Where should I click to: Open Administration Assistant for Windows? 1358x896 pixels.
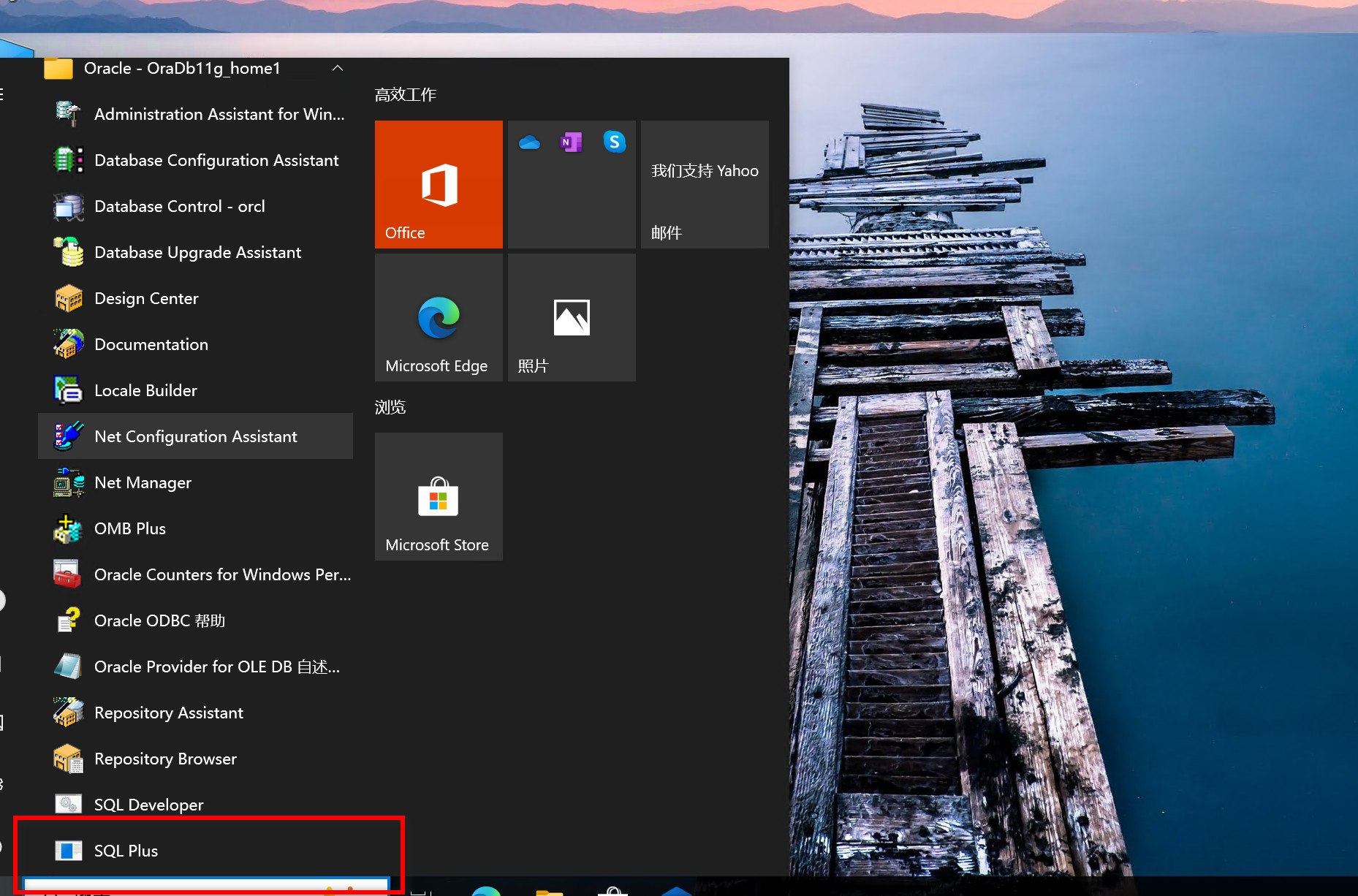[x=219, y=115]
